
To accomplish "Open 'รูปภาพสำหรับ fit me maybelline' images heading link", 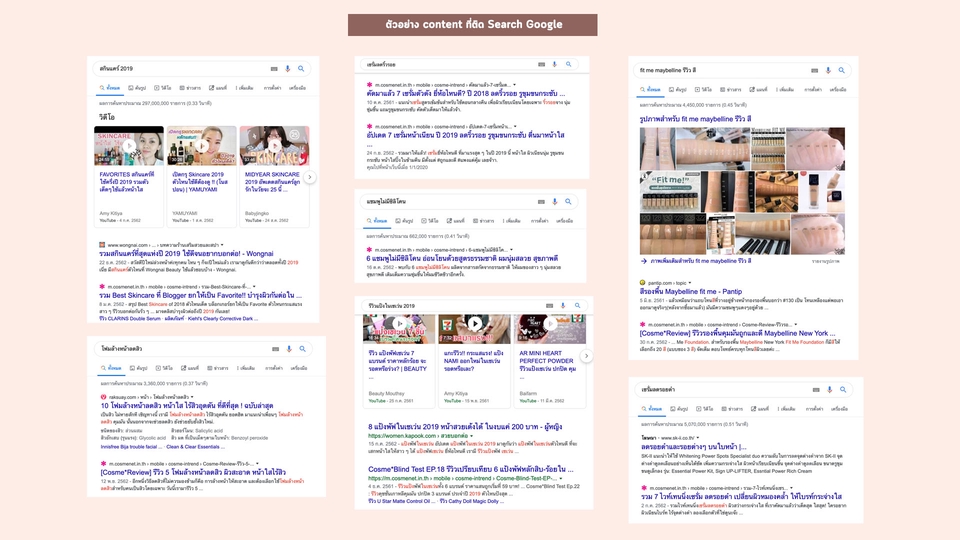I will 696,119.
